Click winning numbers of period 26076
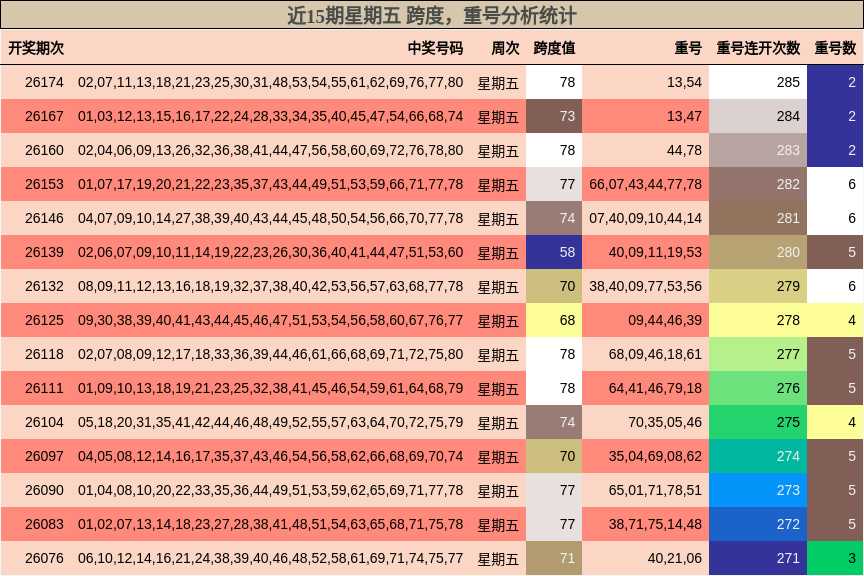This screenshot has height=576, width=864. (x=270, y=558)
